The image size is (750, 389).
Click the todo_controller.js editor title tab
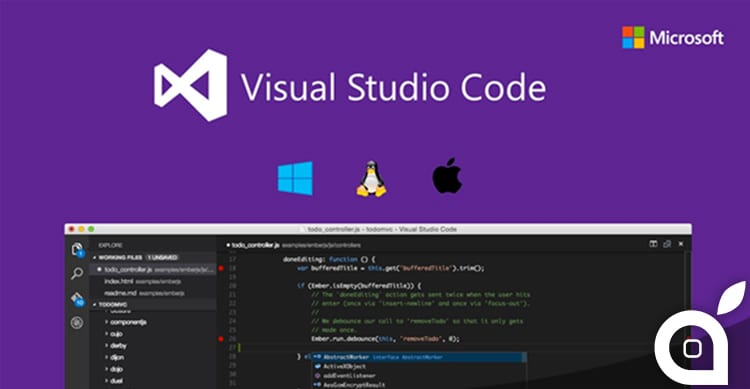pyautogui.click(x=294, y=245)
